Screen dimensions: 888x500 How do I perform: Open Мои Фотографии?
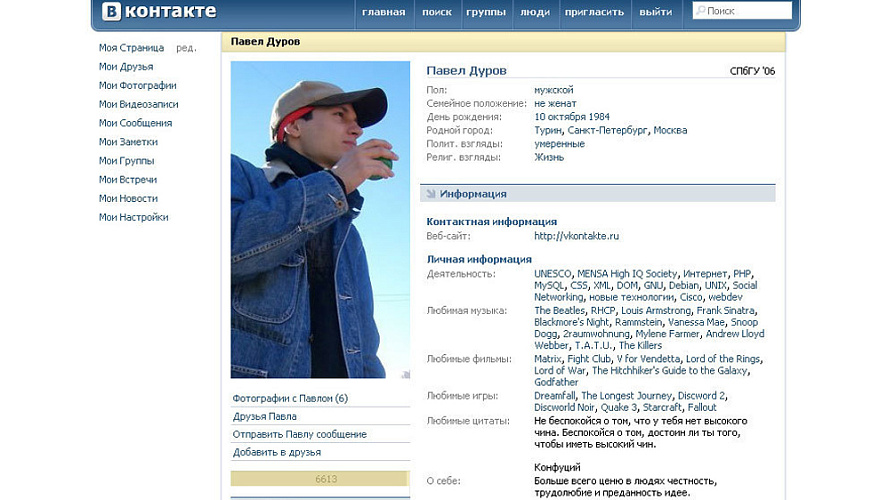[x=138, y=86]
